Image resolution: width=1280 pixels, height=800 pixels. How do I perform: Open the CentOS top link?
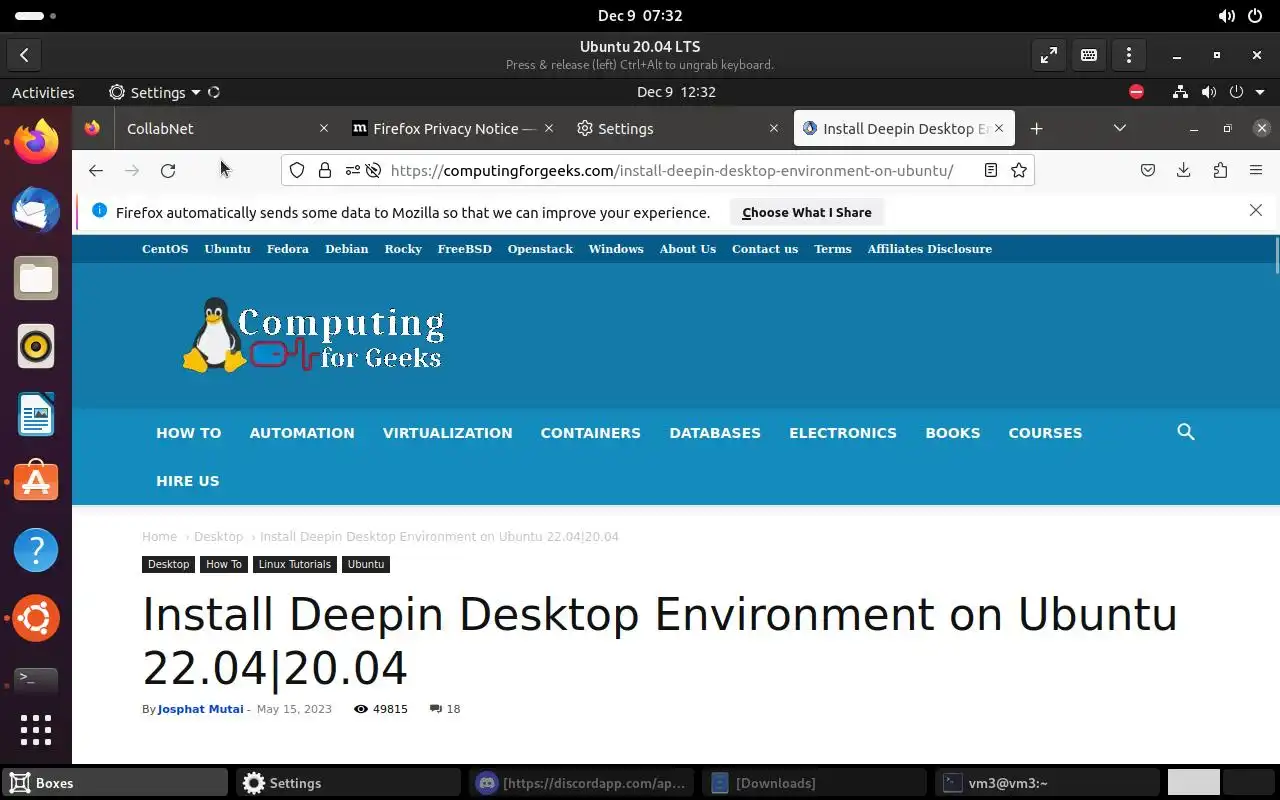tap(165, 249)
